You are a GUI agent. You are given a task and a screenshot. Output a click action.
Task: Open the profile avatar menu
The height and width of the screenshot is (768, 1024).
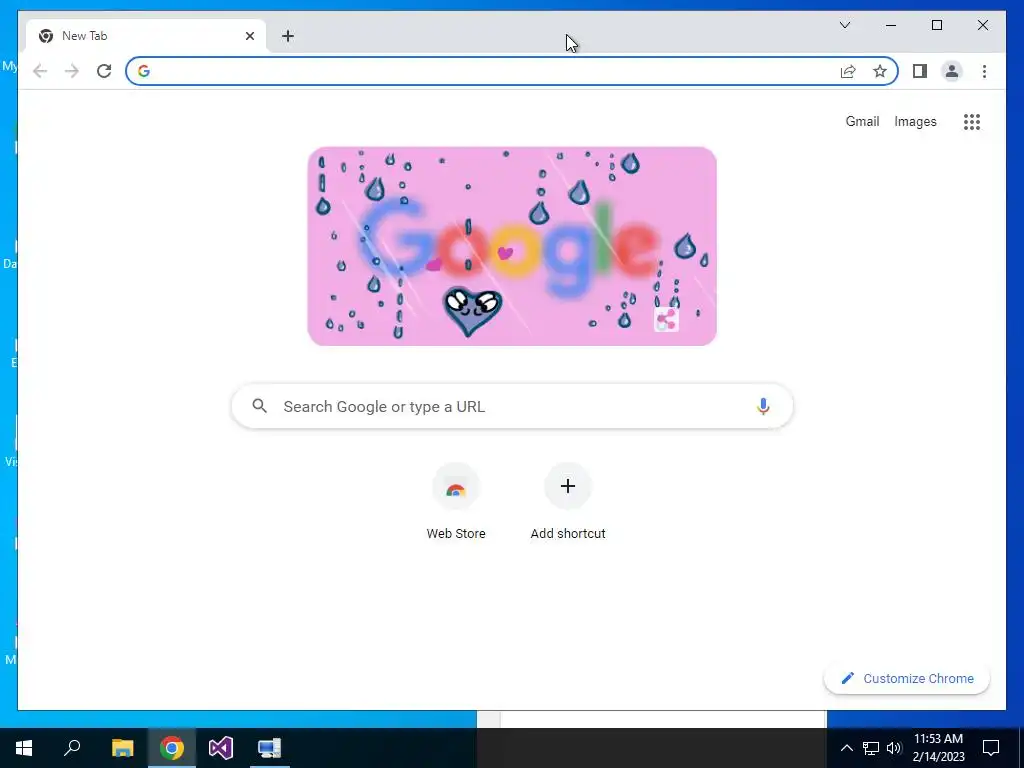(952, 71)
